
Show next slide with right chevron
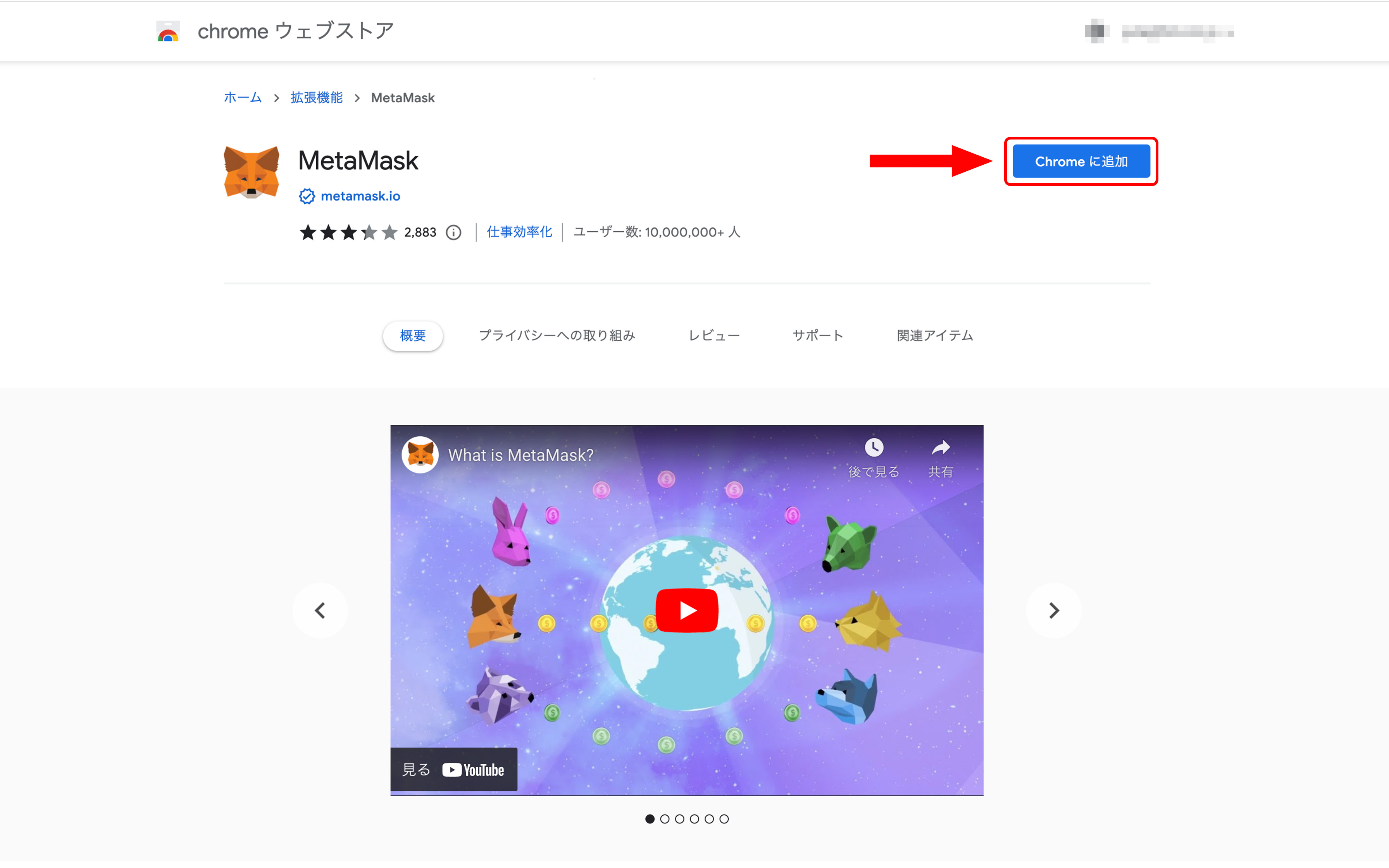coord(1054,610)
